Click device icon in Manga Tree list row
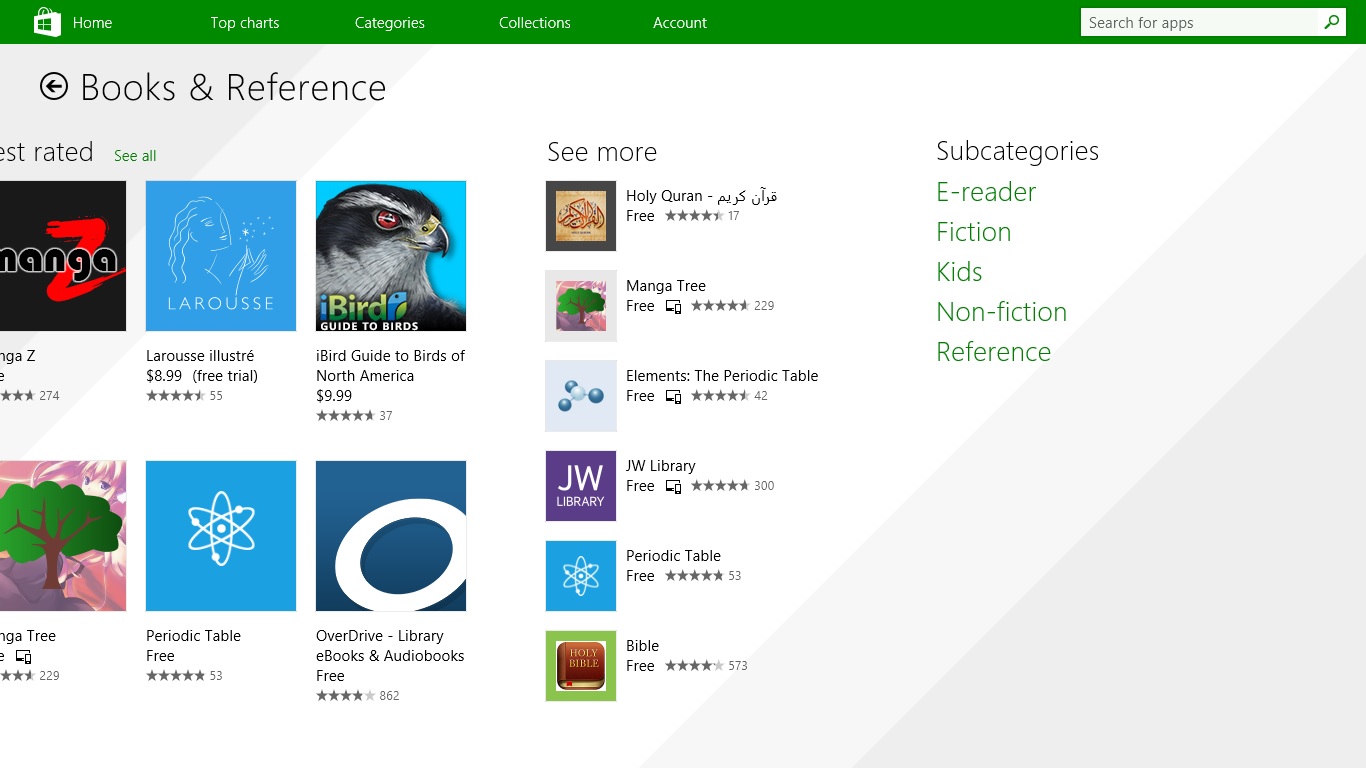The width and height of the screenshot is (1366, 768). [x=674, y=307]
